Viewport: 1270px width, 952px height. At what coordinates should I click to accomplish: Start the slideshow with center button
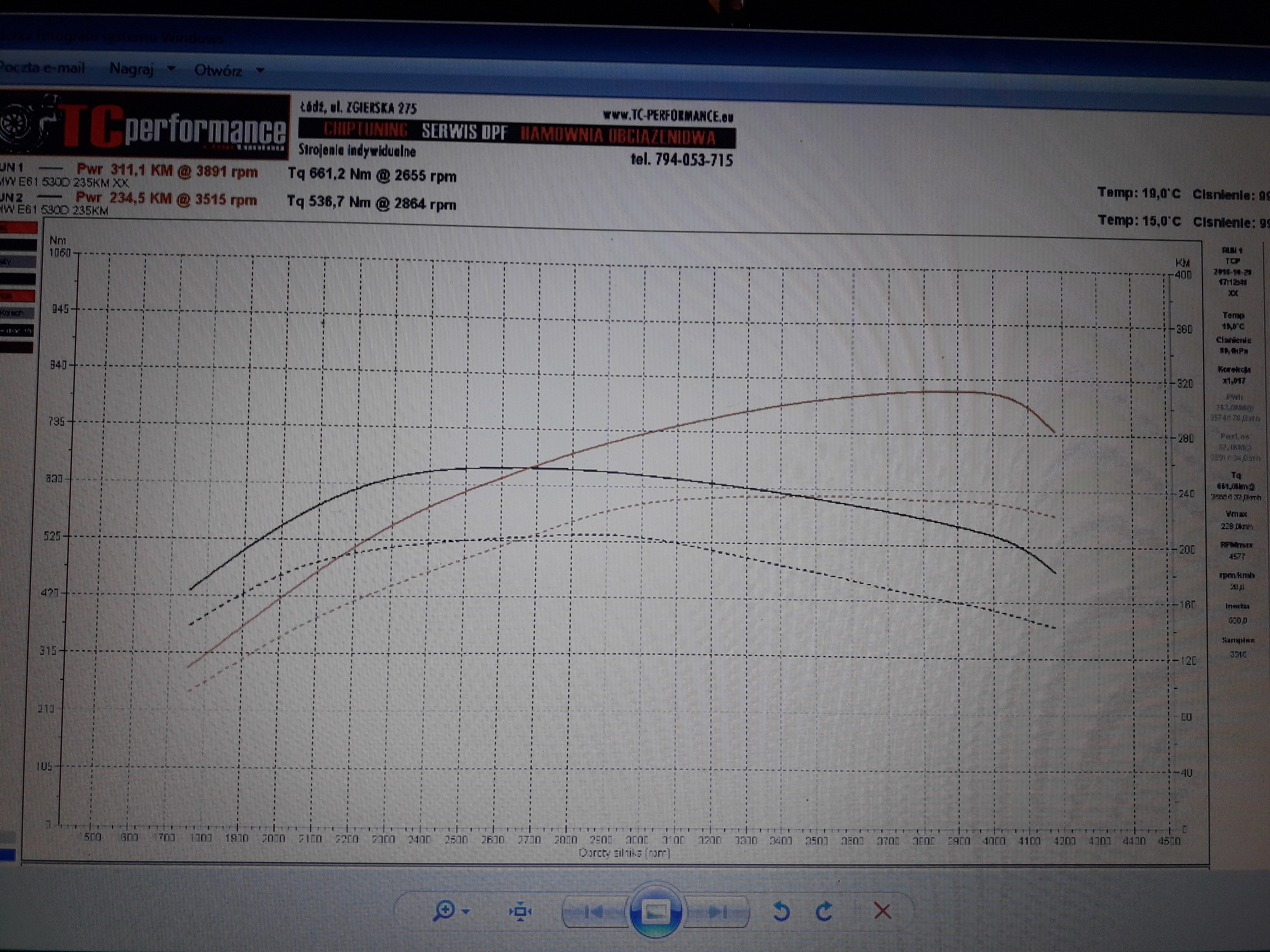pyautogui.click(x=655, y=911)
